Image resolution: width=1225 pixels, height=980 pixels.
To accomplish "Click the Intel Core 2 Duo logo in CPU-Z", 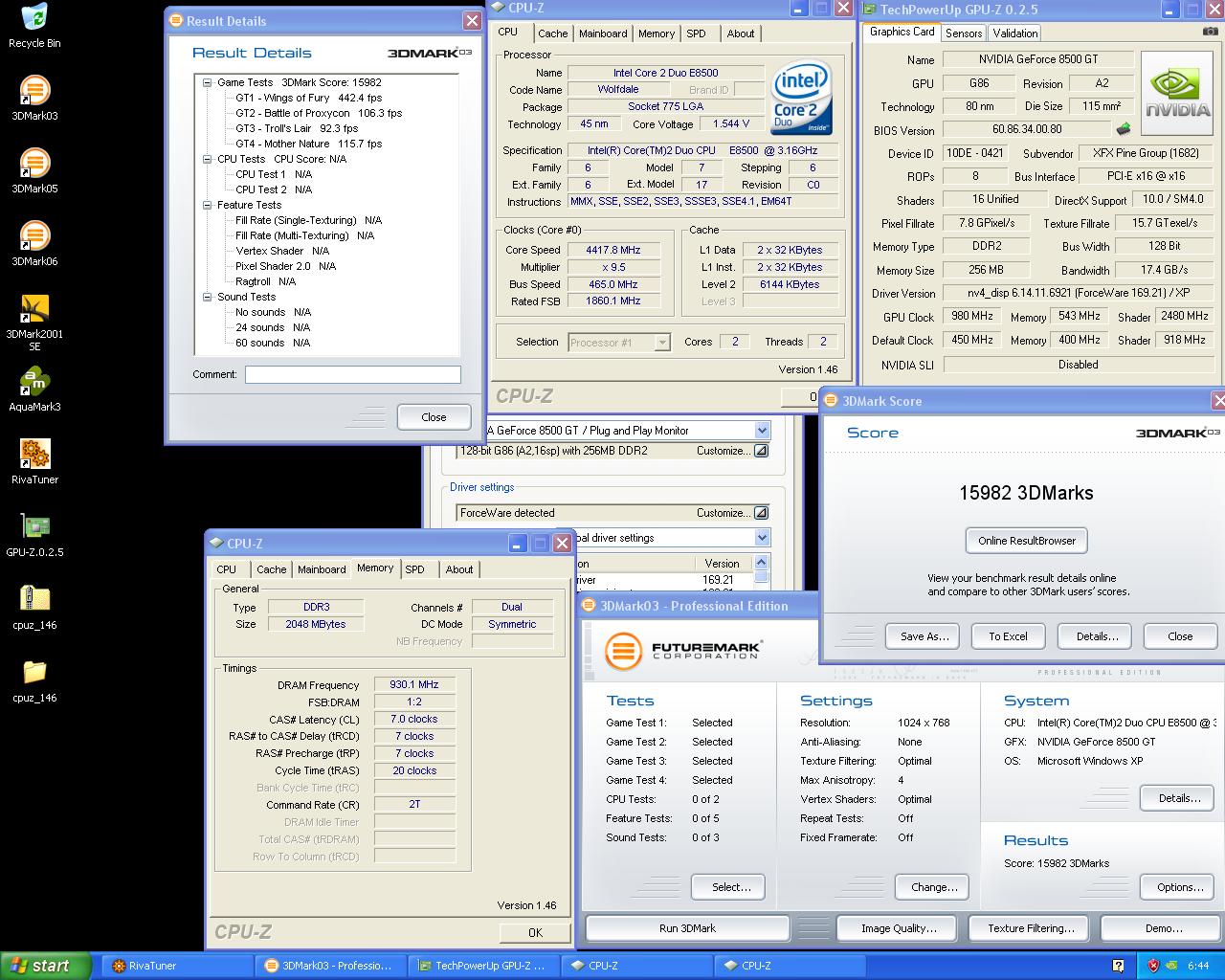I will pos(802,99).
